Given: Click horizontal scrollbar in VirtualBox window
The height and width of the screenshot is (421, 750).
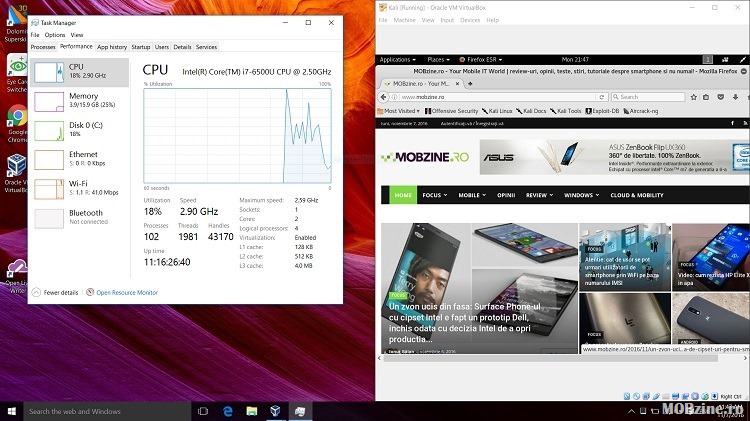Looking at the screenshot, I should pyautogui.click(x=550, y=358).
